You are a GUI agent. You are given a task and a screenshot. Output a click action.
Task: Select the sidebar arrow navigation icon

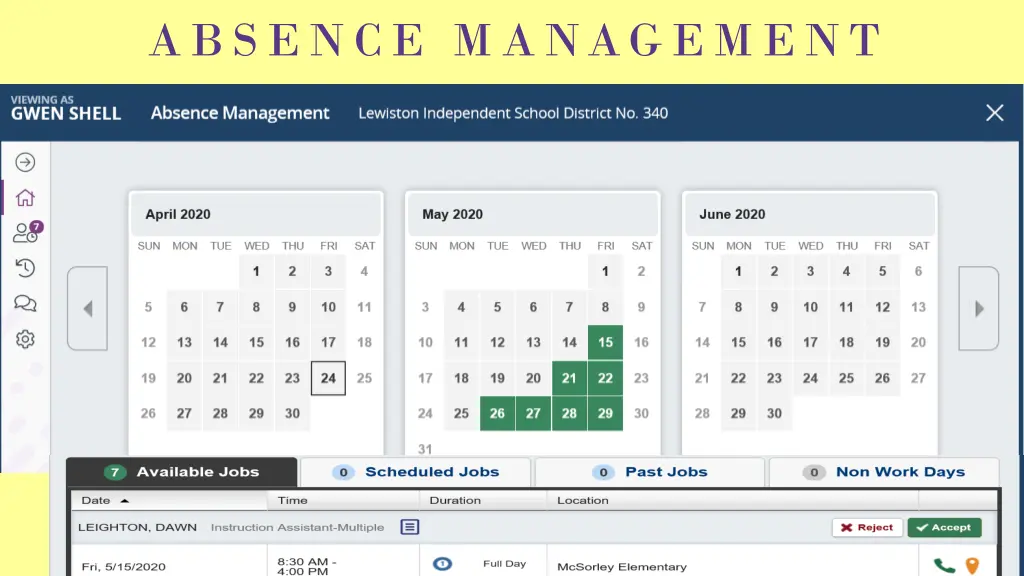pos(25,161)
